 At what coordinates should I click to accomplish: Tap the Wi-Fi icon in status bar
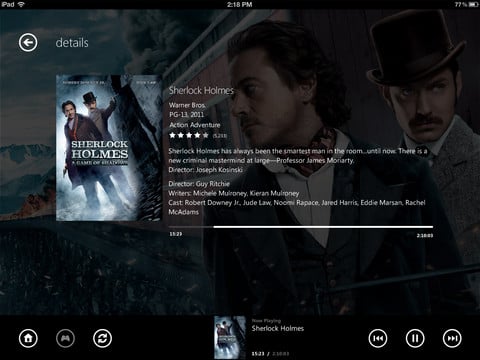(21, 4)
